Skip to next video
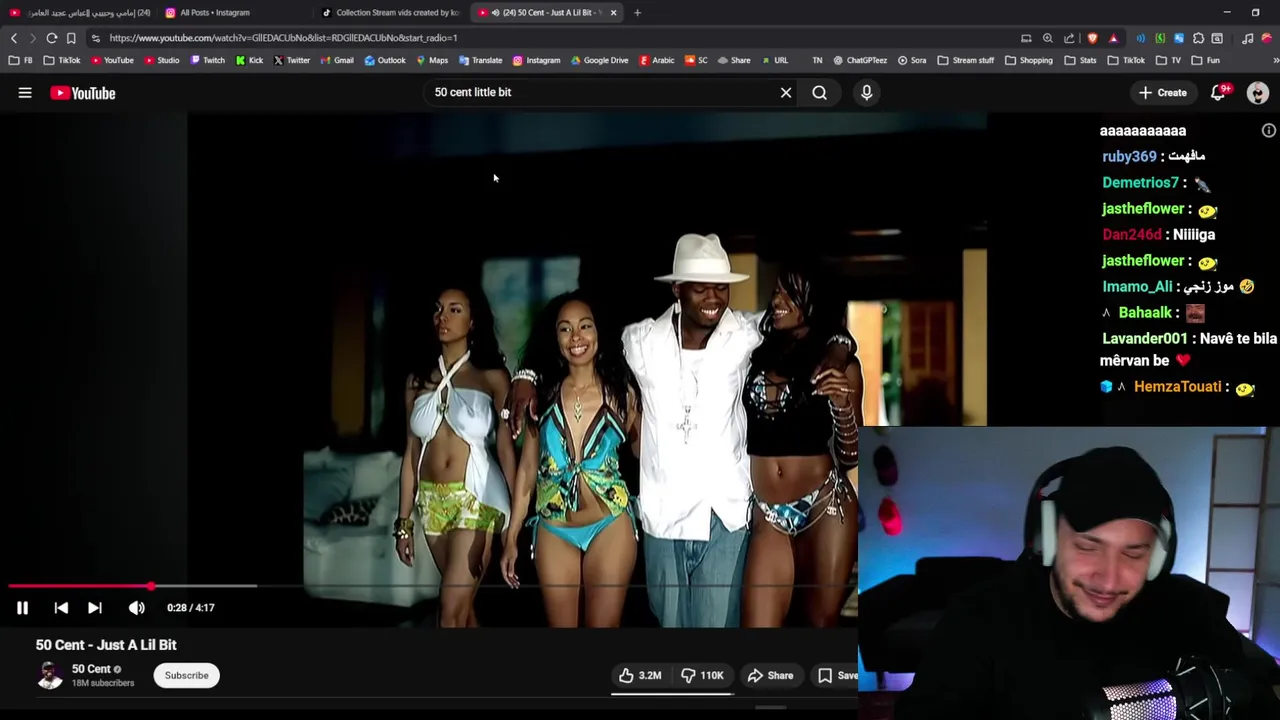The width and height of the screenshot is (1280, 720). (x=95, y=607)
